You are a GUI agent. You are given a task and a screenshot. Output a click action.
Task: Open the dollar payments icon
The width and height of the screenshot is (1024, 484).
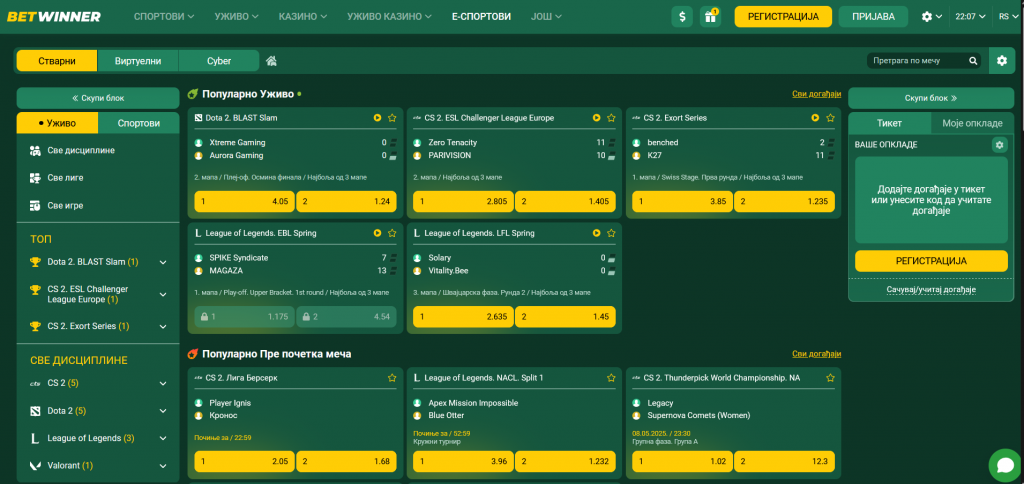pos(682,16)
